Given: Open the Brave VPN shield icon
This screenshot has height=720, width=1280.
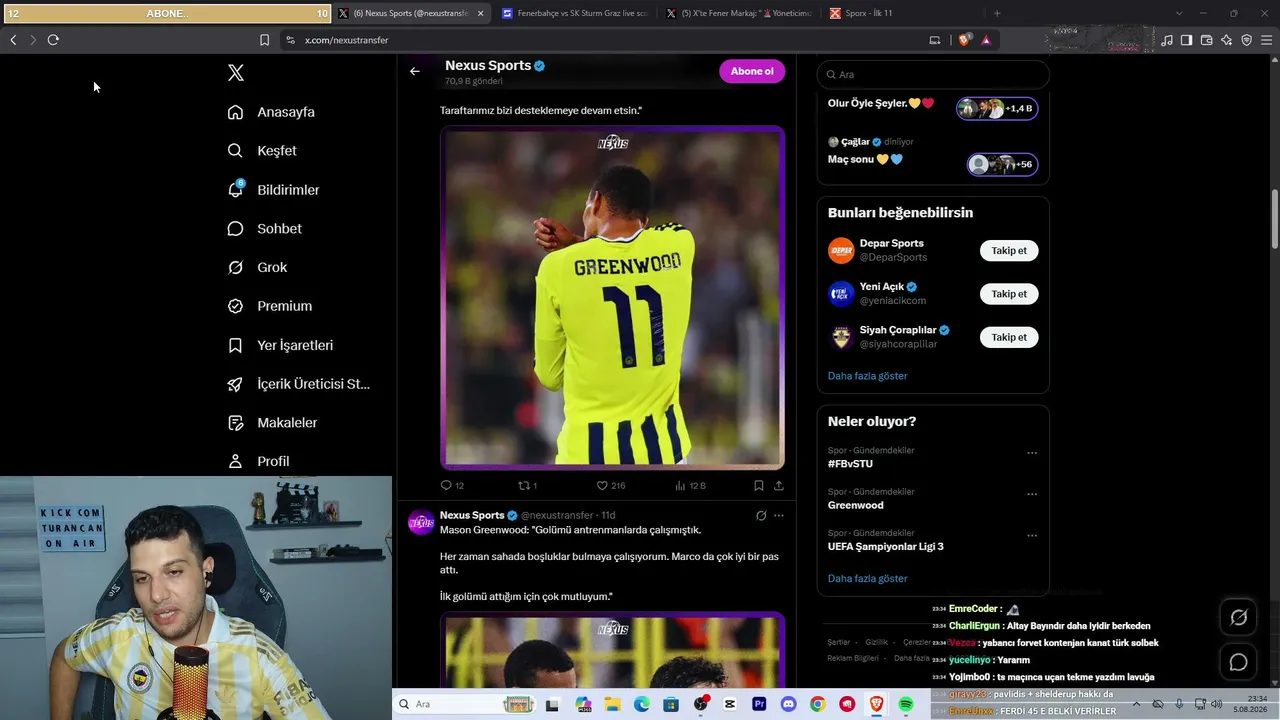Looking at the screenshot, I should pyautogui.click(x=1247, y=40).
